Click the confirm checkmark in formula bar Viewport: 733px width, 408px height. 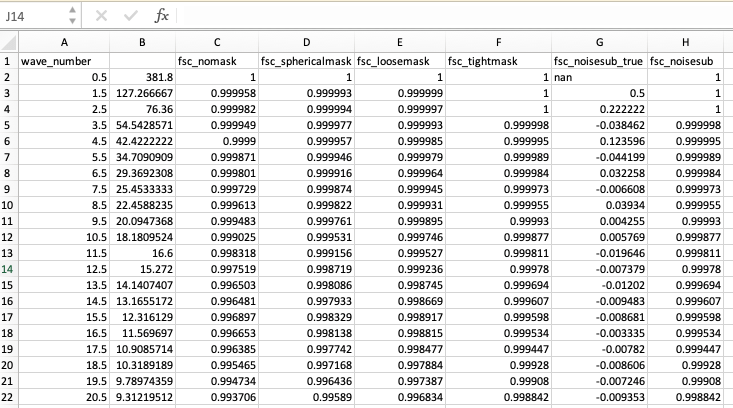(x=131, y=16)
